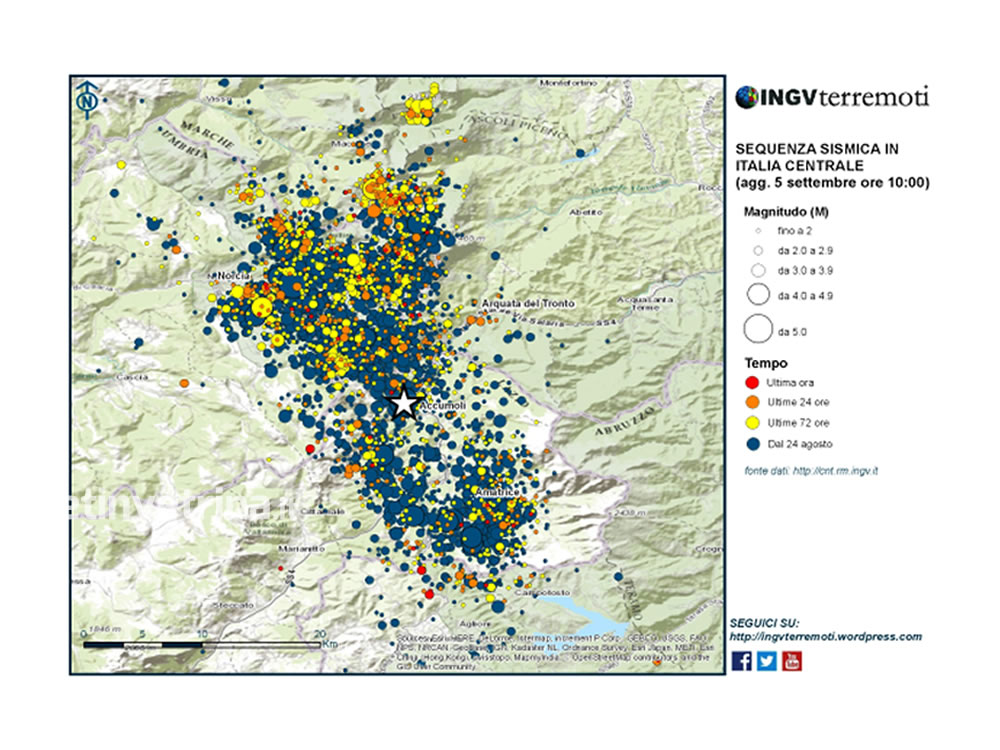This screenshot has width=1000, height=750.
Task: Select the 'da 2.0 a 2.9' legend circle
Action: tap(758, 251)
